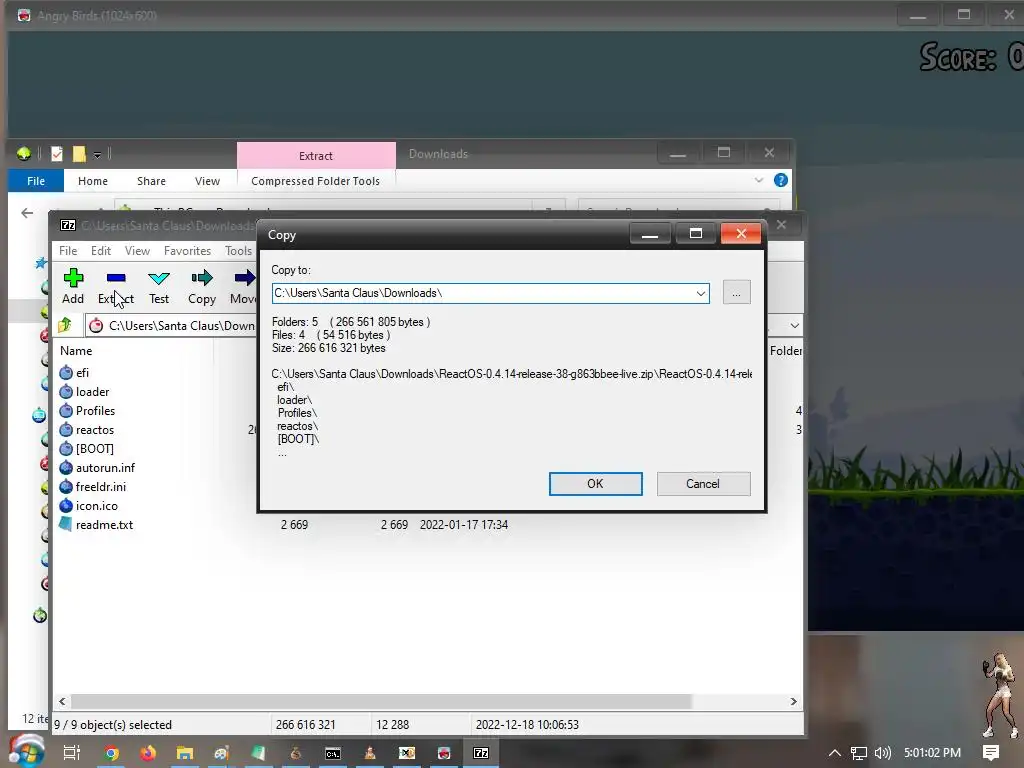Click the '9 / 9 object(s) selected' status
Image resolution: width=1024 pixels, height=768 pixels.
(113, 725)
